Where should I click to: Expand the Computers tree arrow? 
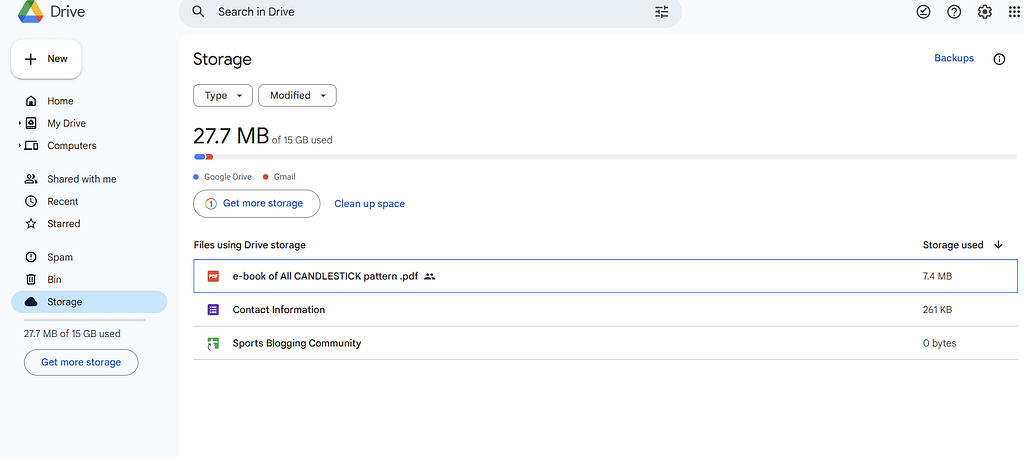pyautogui.click(x=20, y=146)
